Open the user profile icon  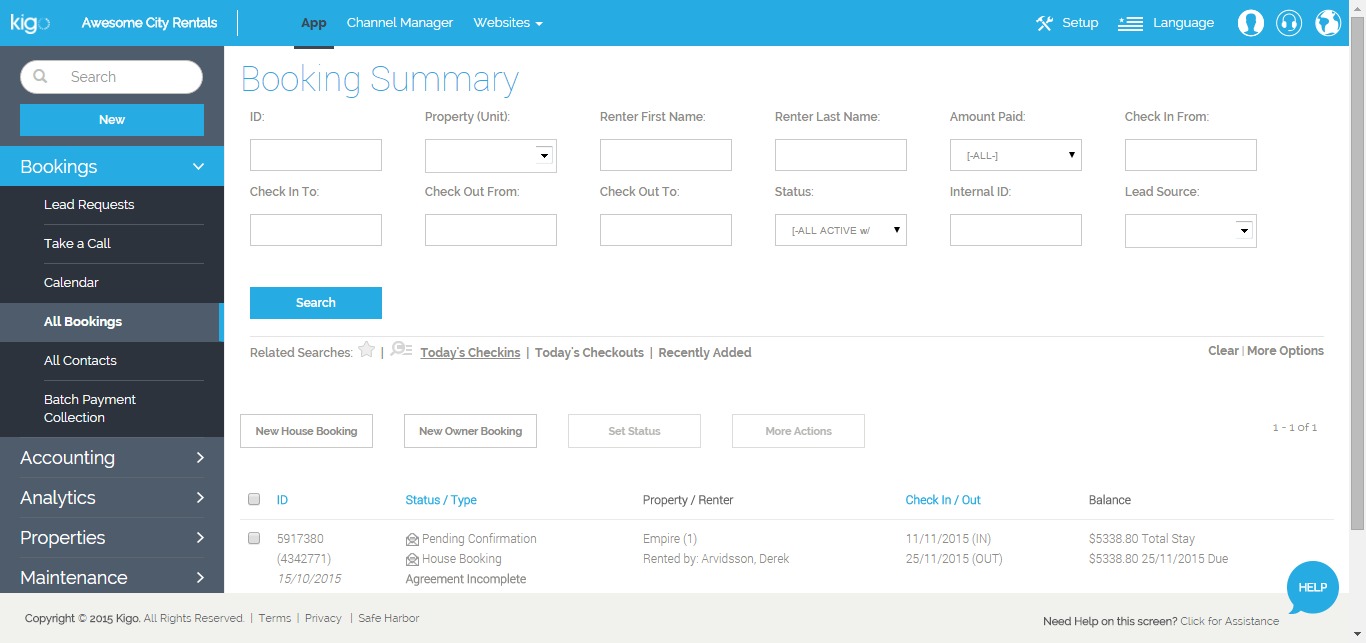[x=1250, y=23]
